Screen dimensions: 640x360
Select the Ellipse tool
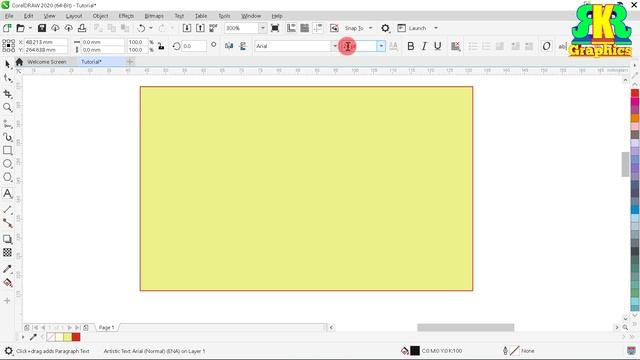pyautogui.click(x=7, y=164)
